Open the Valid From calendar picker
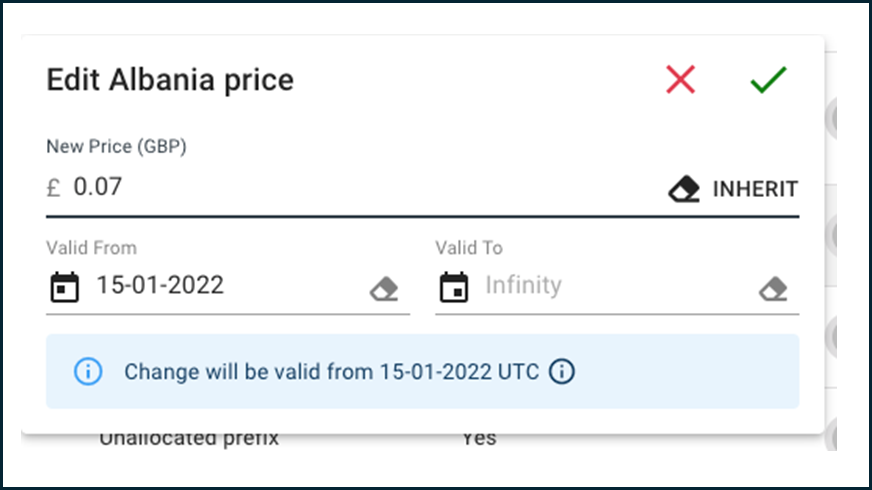The width and height of the screenshot is (872, 490). [x=65, y=287]
